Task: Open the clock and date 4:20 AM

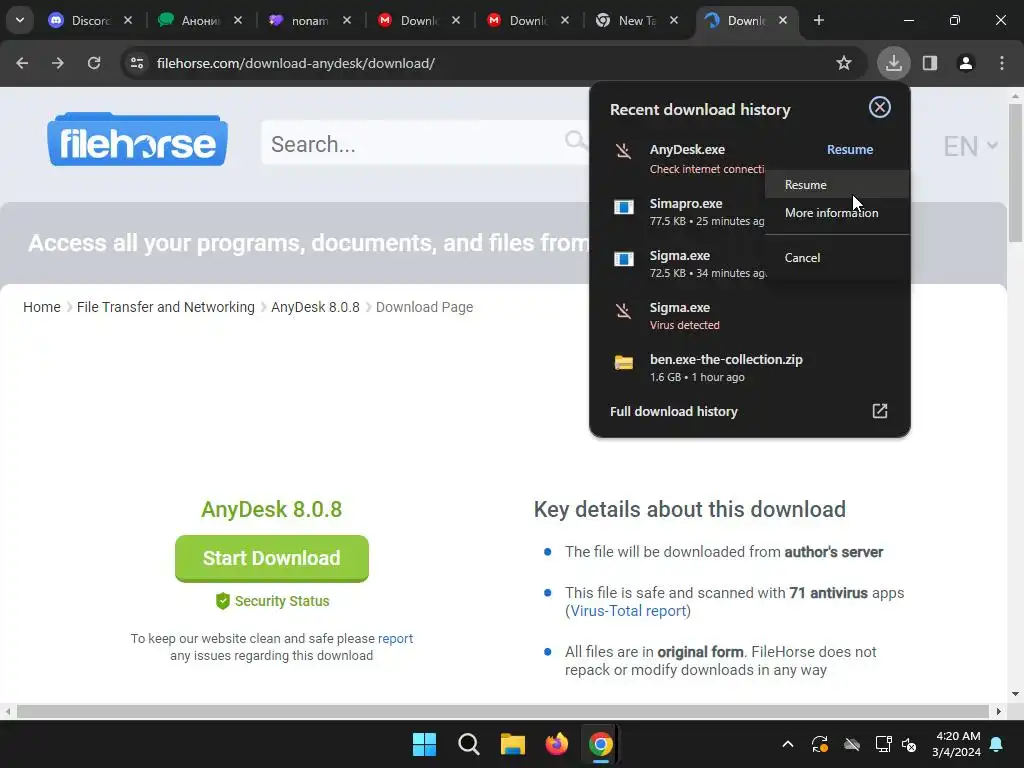Action: coord(957,744)
